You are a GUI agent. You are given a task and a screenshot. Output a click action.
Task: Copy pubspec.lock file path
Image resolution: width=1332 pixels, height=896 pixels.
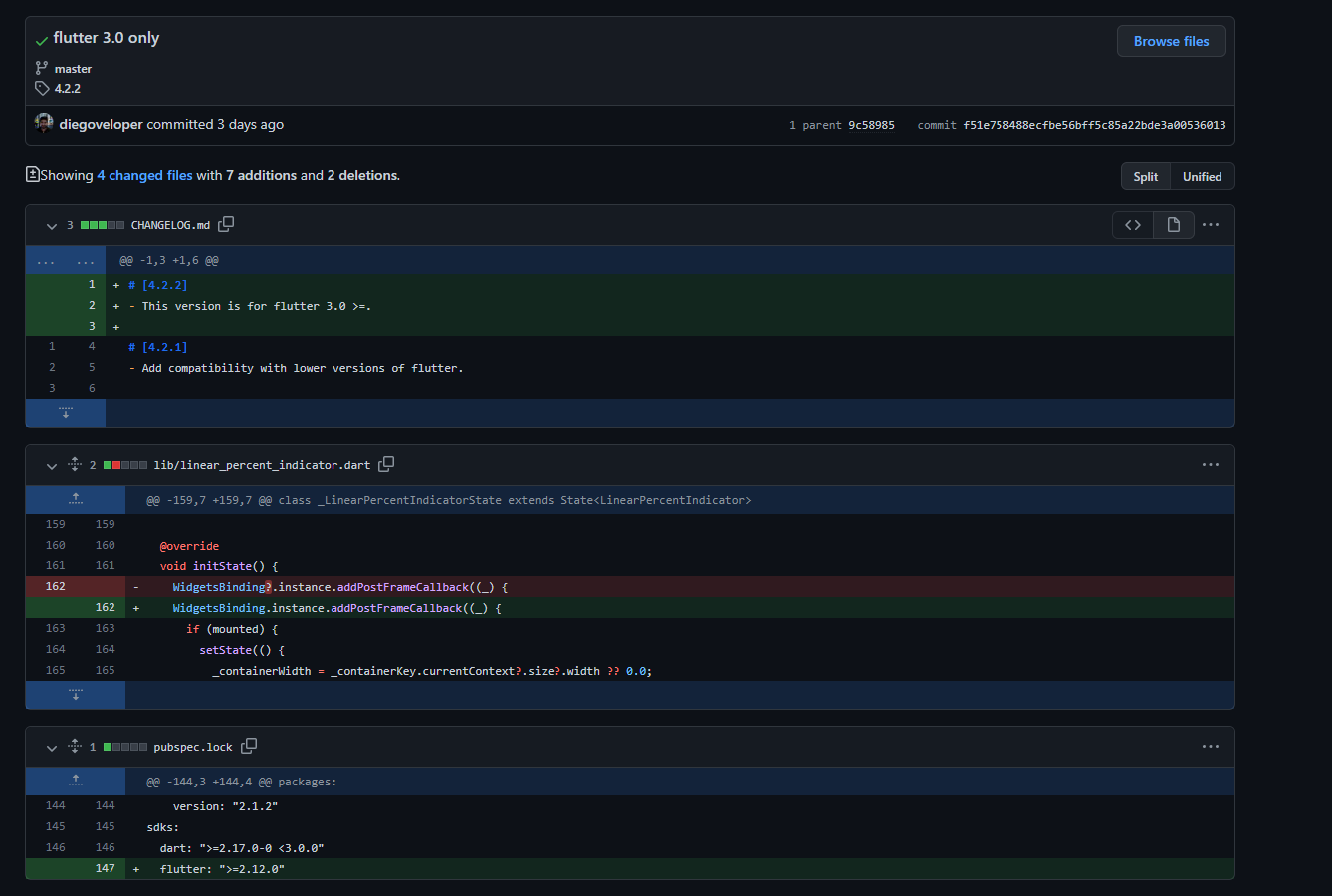coord(249,746)
